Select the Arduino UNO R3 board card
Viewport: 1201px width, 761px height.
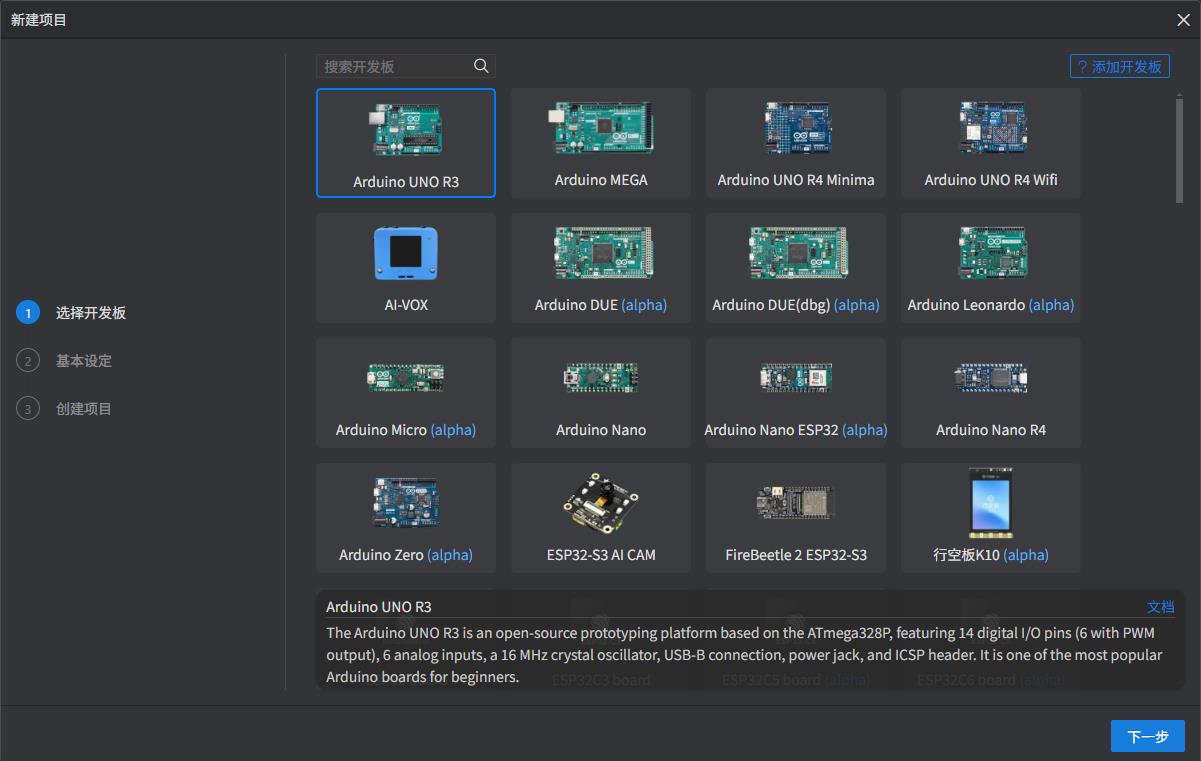pyautogui.click(x=406, y=143)
